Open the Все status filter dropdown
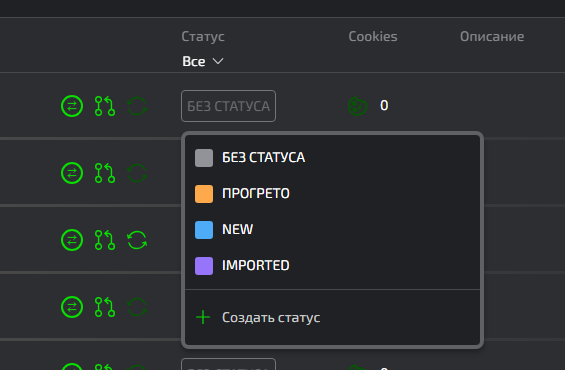The image size is (565, 370). (203, 61)
